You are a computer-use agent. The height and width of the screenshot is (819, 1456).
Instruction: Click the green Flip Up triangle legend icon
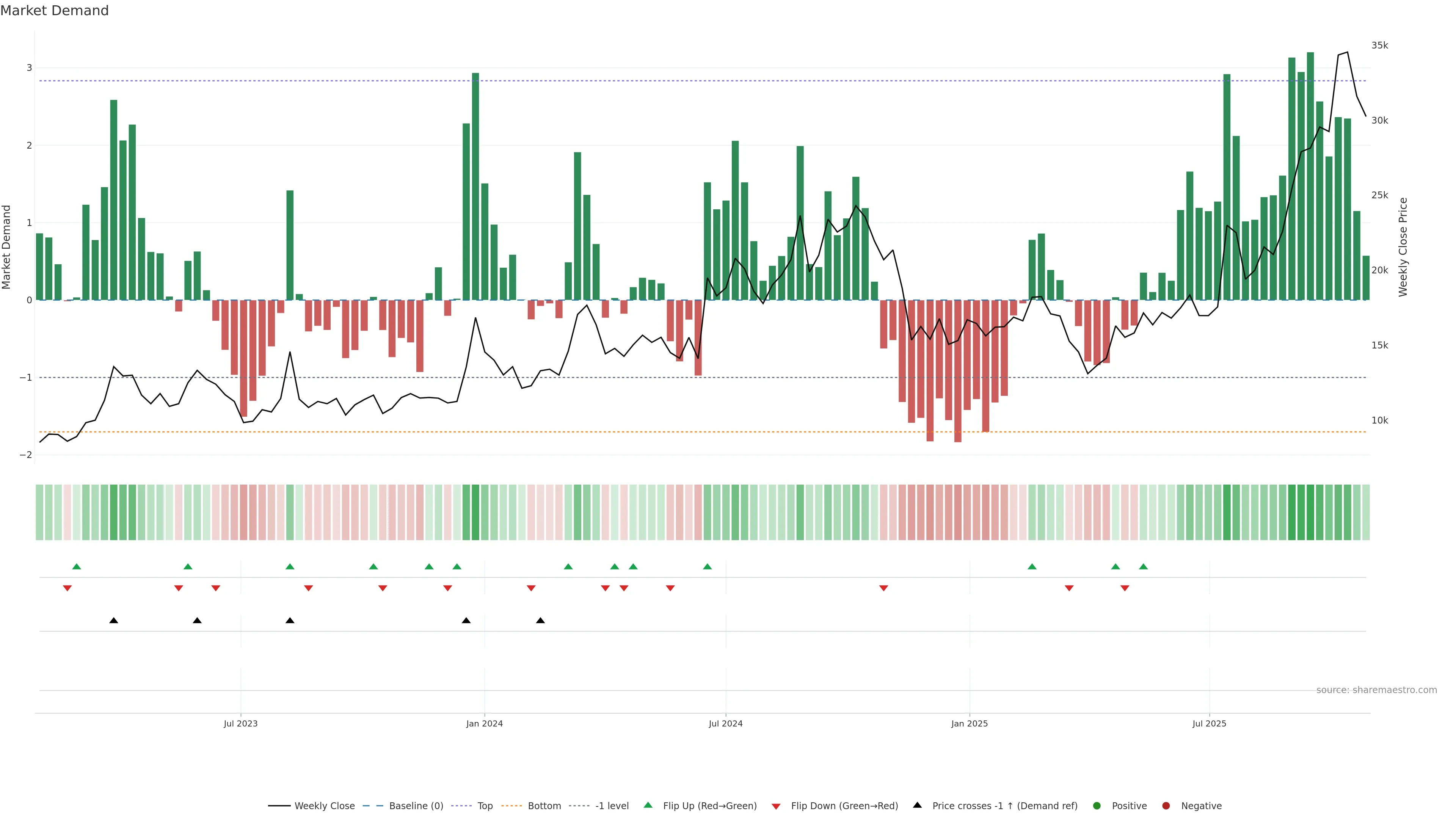648,805
